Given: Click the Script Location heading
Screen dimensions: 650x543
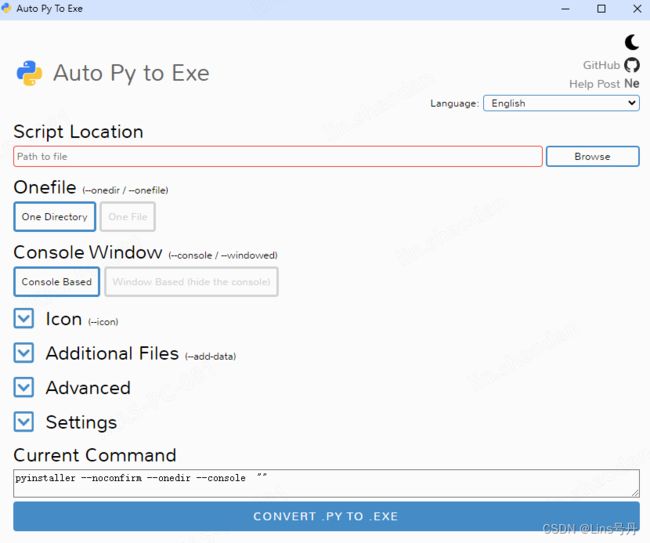Looking at the screenshot, I should [78, 132].
